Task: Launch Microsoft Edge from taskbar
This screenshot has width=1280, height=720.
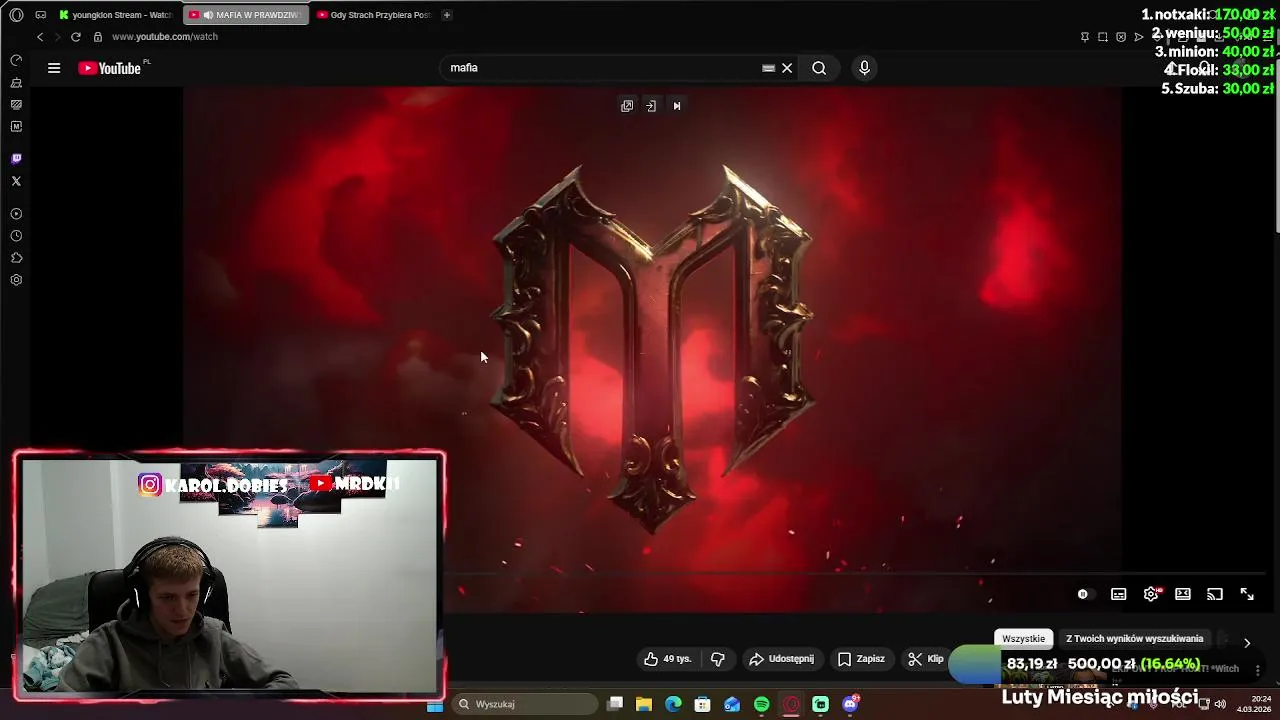Action: click(673, 704)
